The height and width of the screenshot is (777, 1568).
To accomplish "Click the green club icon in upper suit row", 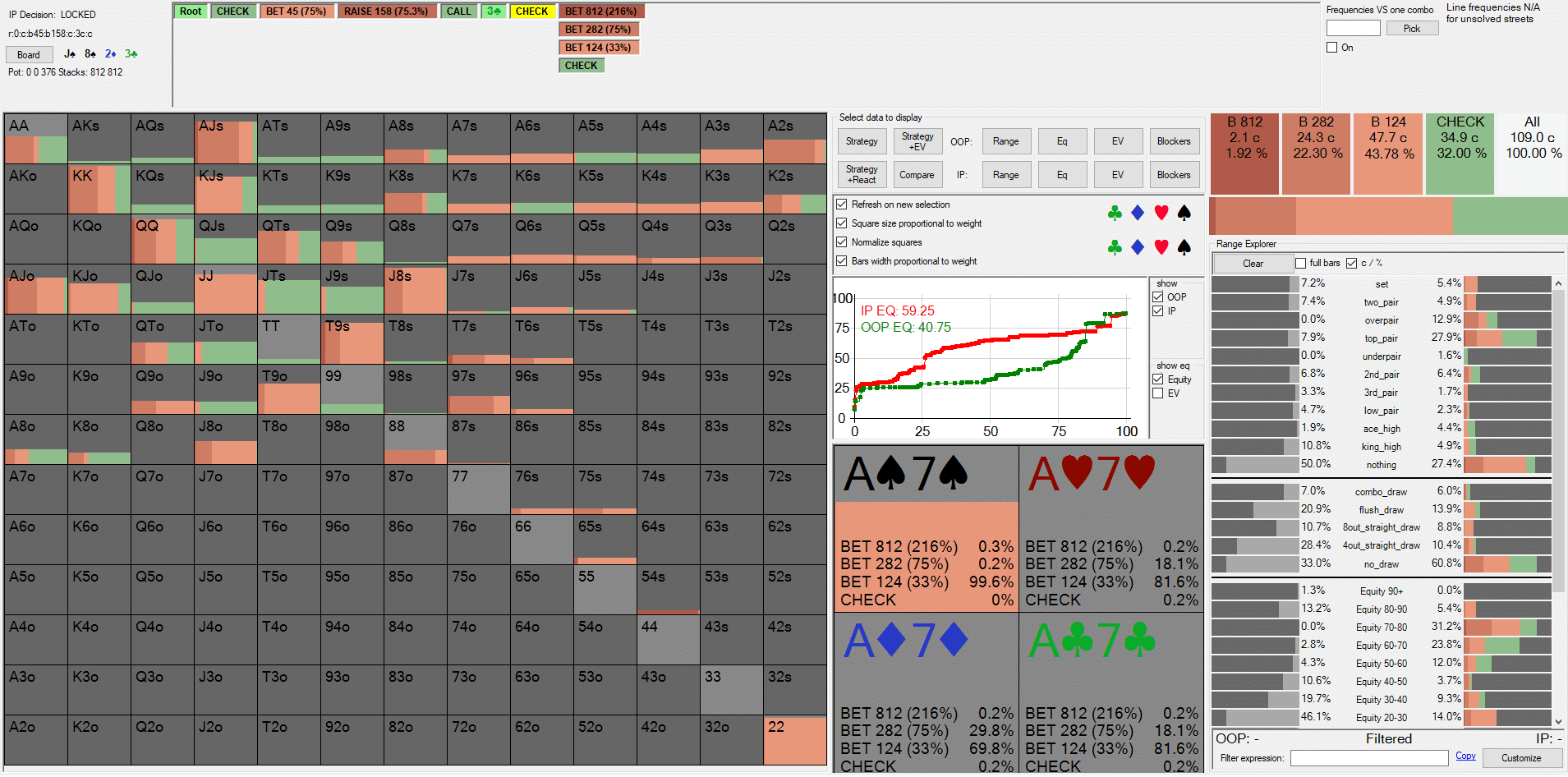I will click(x=1115, y=214).
